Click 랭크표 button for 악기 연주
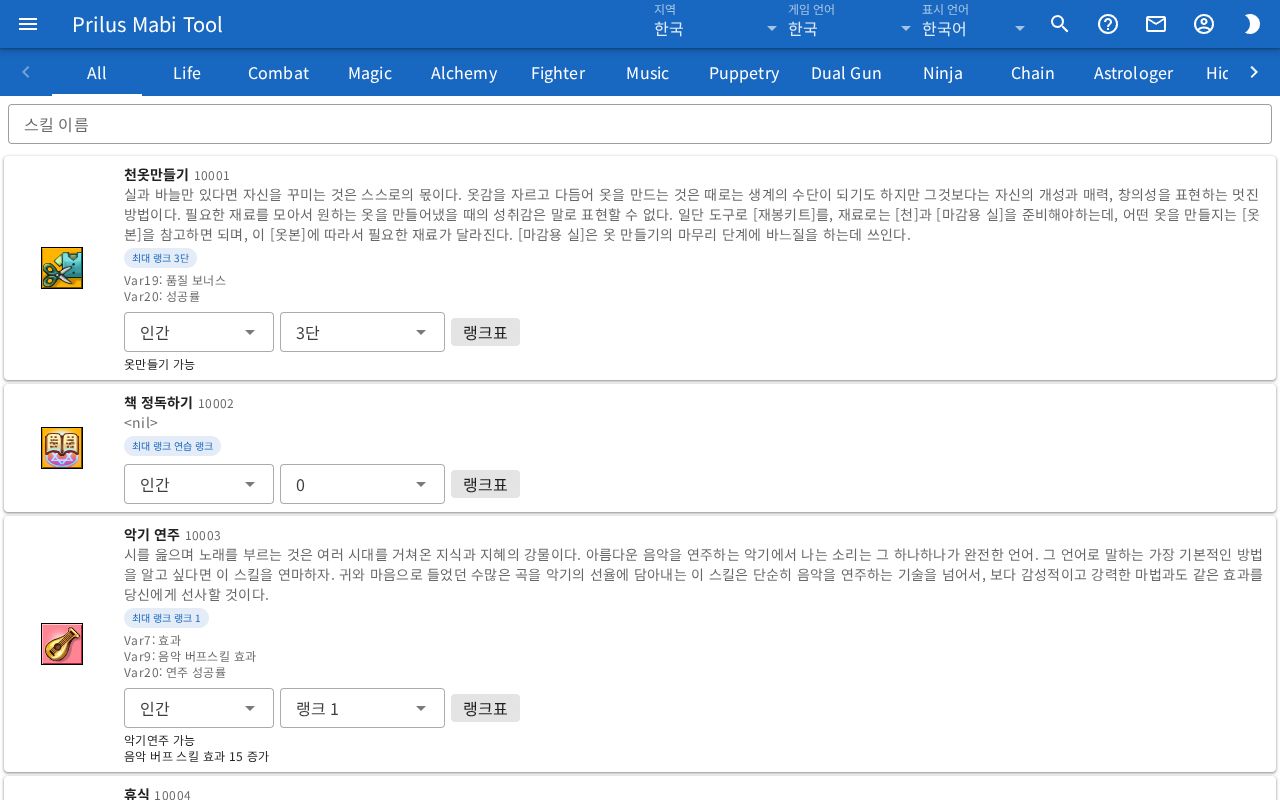This screenshot has height=800, width=1280. (485, 708)
